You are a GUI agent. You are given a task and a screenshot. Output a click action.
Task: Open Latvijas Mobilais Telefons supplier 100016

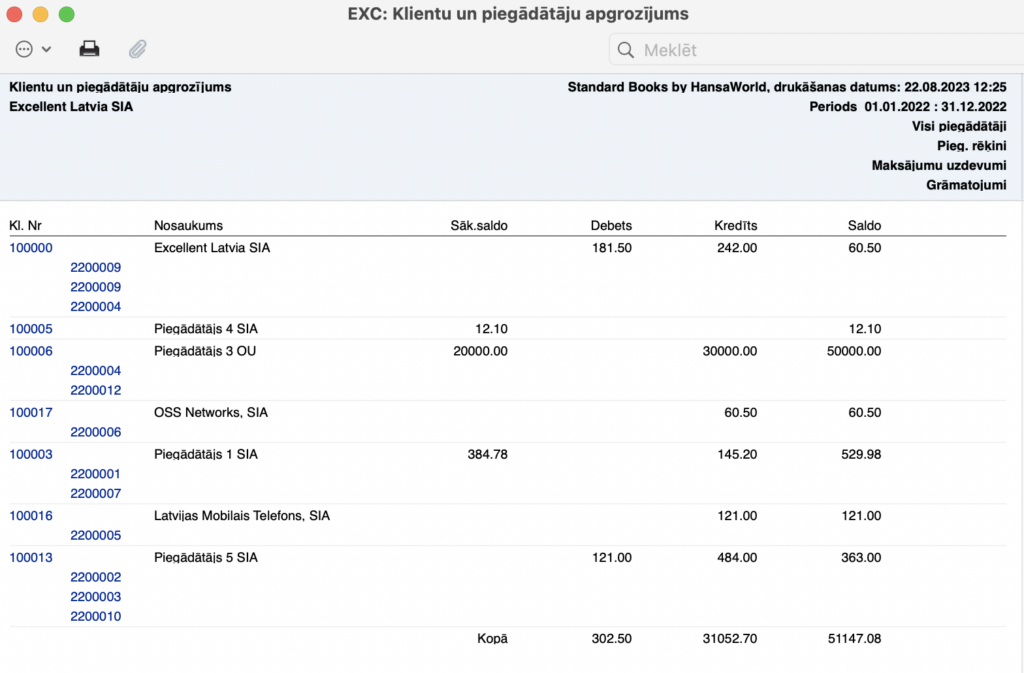31,516
